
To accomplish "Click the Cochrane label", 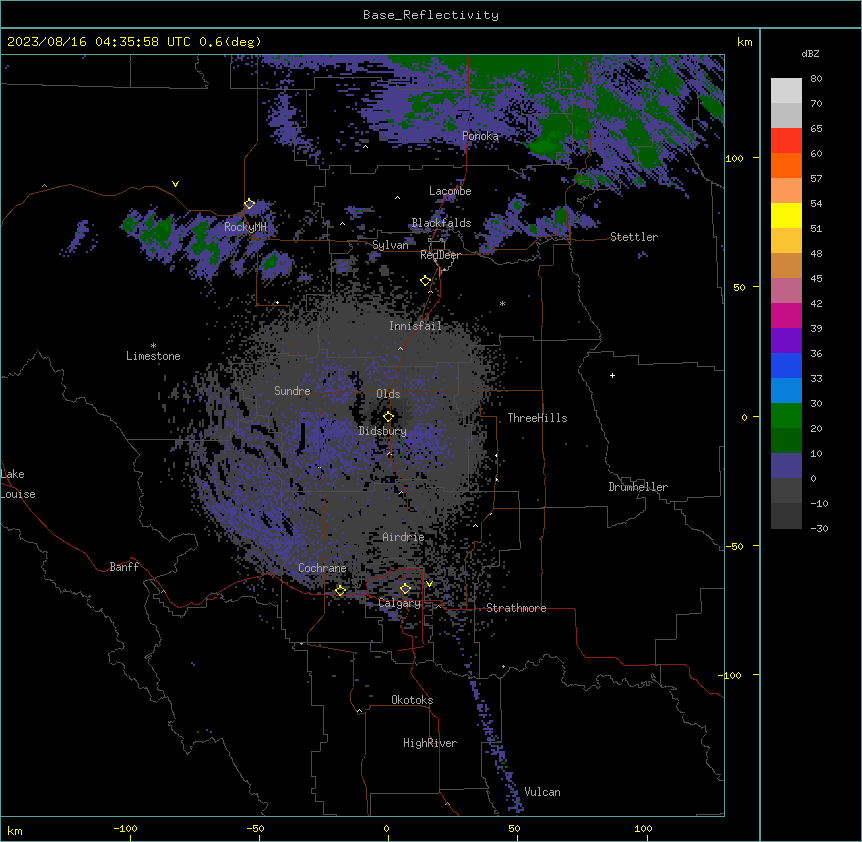I will coord(322,568).
